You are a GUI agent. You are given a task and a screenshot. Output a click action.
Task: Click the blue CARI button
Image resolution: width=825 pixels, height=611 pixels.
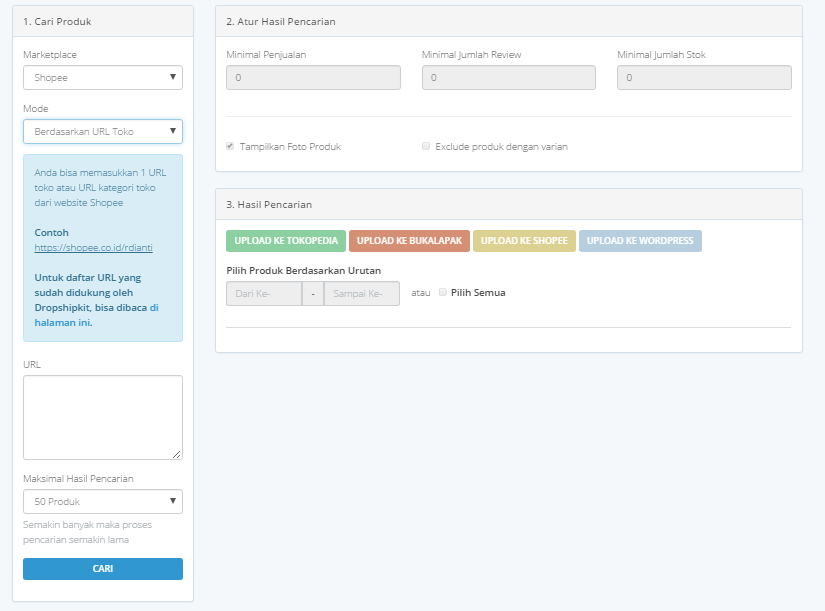(x=103, y=569)
